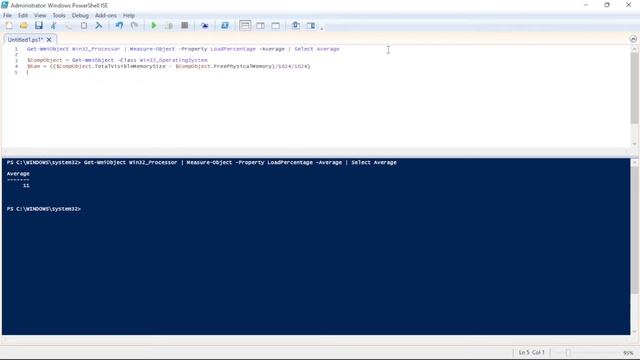
Task: Create a new script with New icon
Action: coord(9,25)
